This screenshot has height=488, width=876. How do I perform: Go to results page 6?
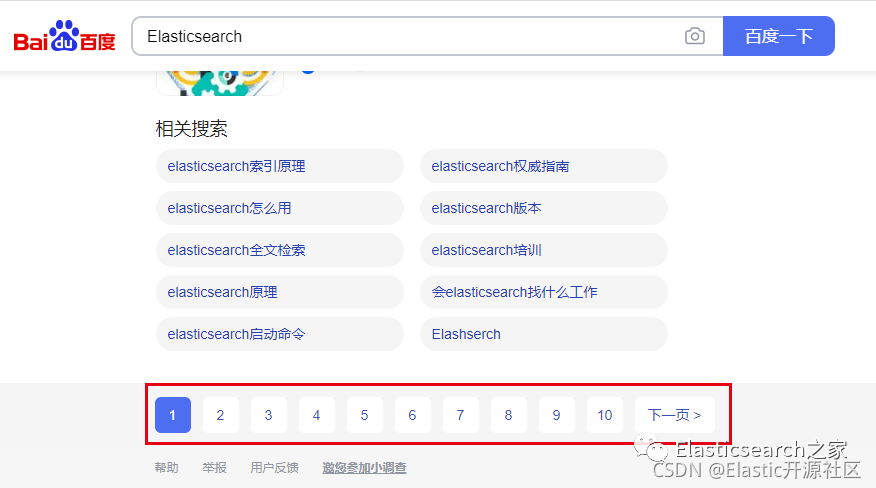click(413, 415)
